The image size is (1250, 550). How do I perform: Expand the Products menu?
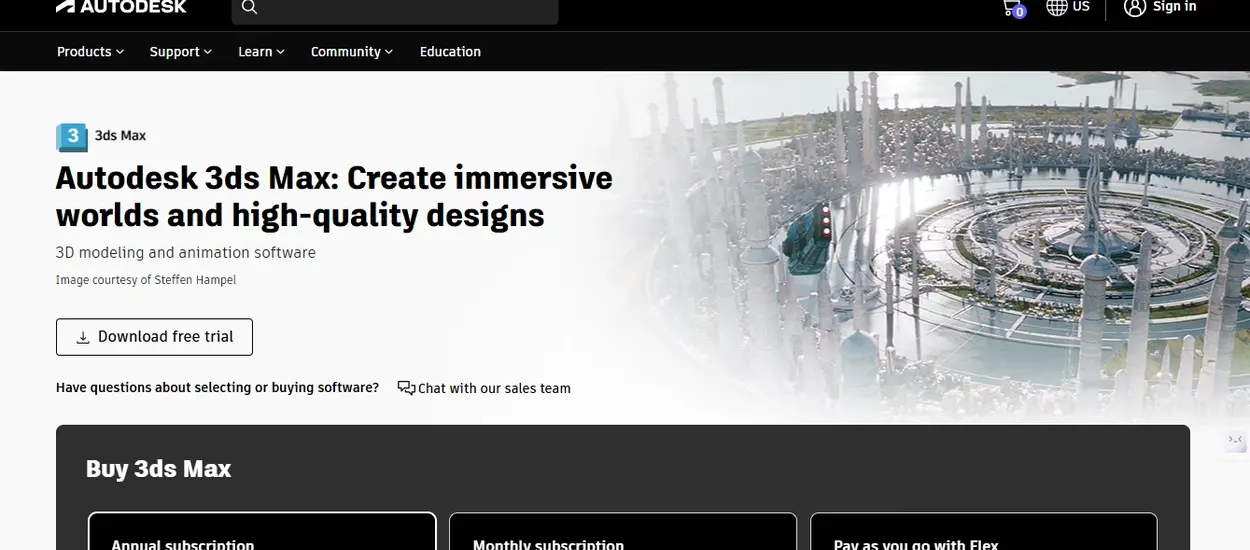click(x=90, y=52)
